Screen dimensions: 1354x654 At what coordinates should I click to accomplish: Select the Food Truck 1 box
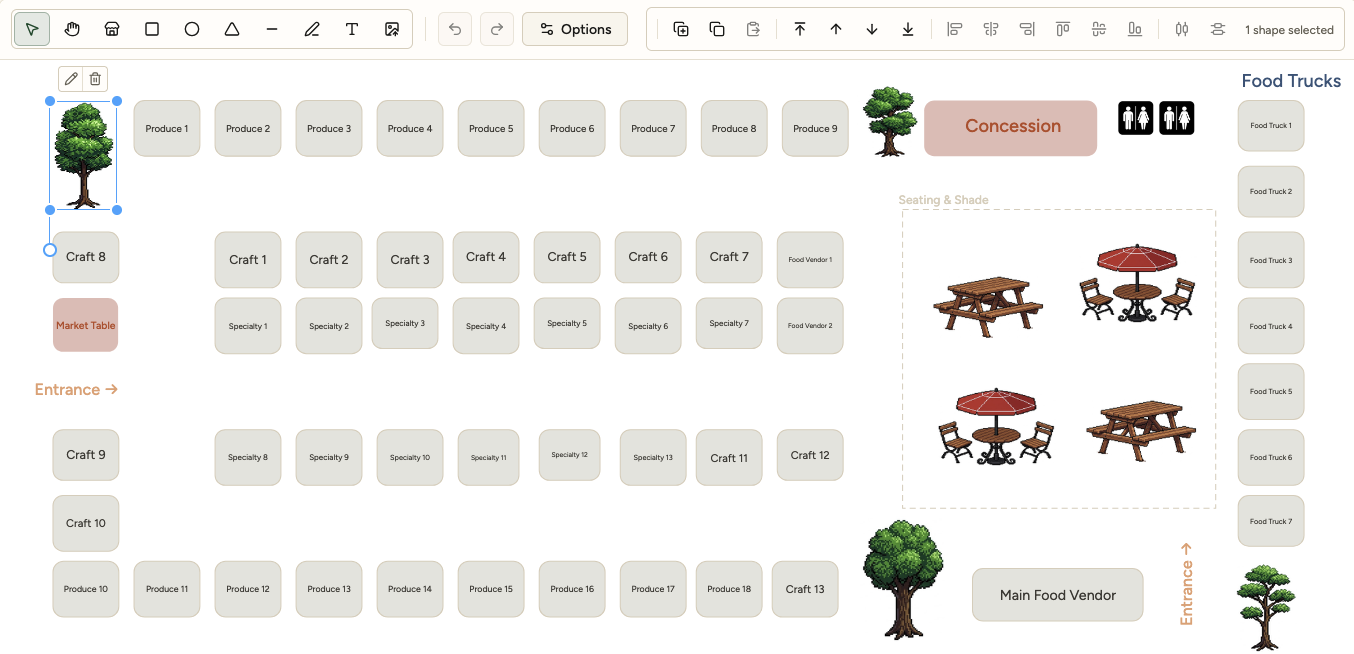pyautogui.click(x=1271, y=126)
